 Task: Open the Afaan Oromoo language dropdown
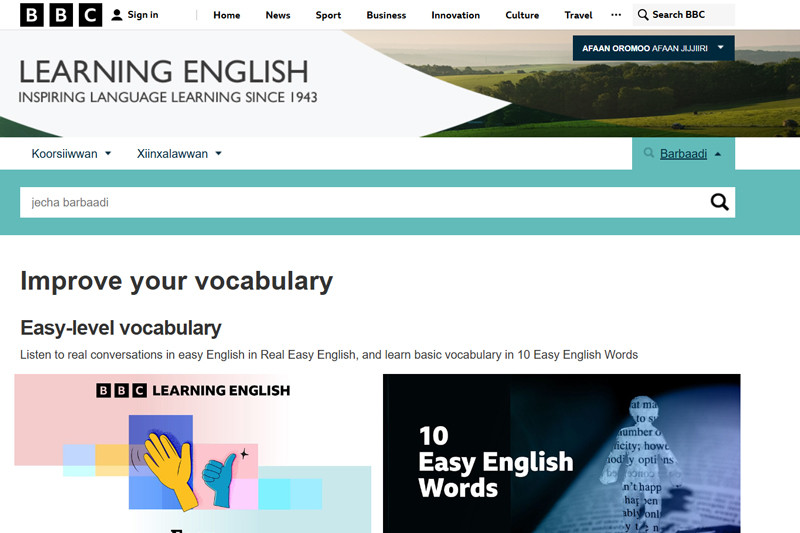[x=654, y=48]
